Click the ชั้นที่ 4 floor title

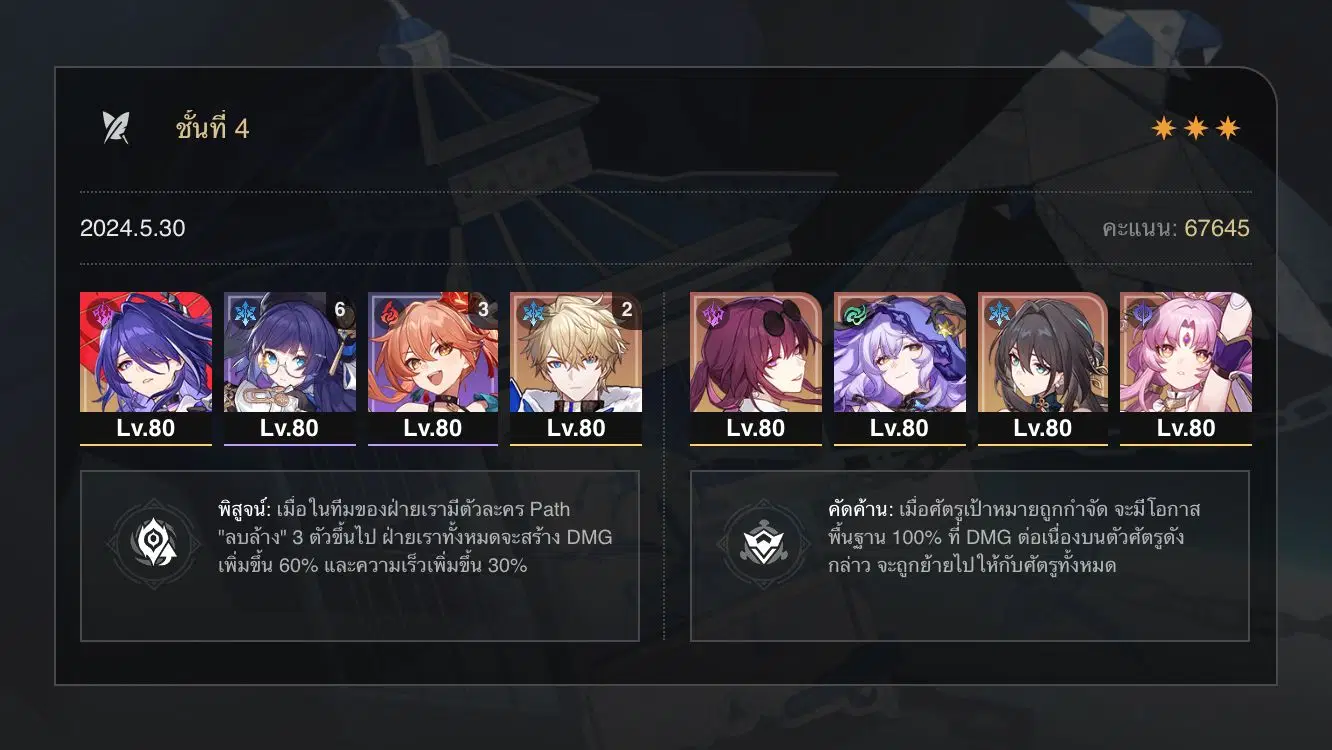click(212, 128)
